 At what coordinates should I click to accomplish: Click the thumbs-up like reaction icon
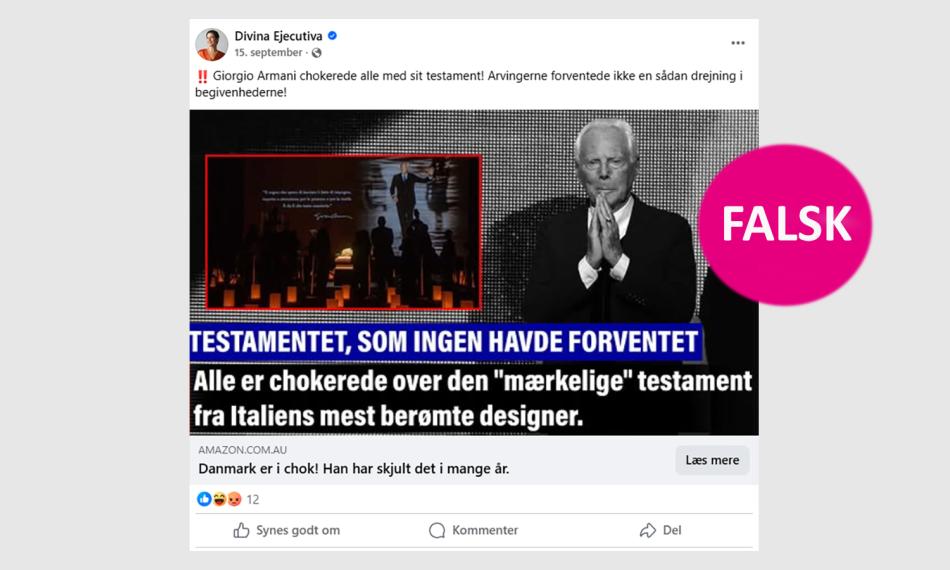pyautogui.click(x=204, y=499)
